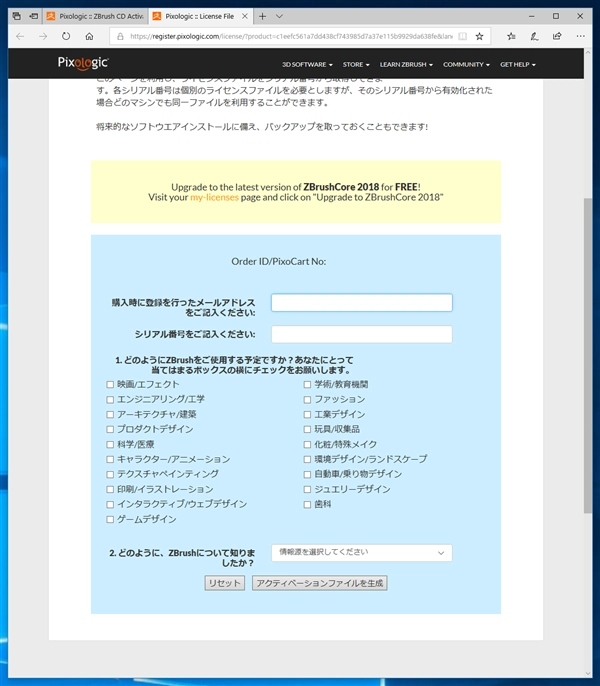Click アクティベーションファイルを生成 button

click(x=319, y=583)
